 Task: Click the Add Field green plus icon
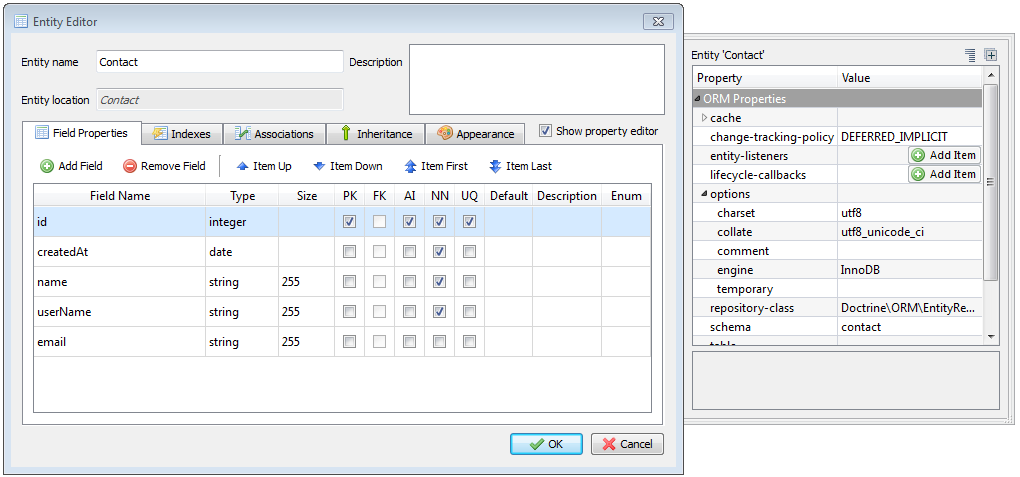point(46,166)
